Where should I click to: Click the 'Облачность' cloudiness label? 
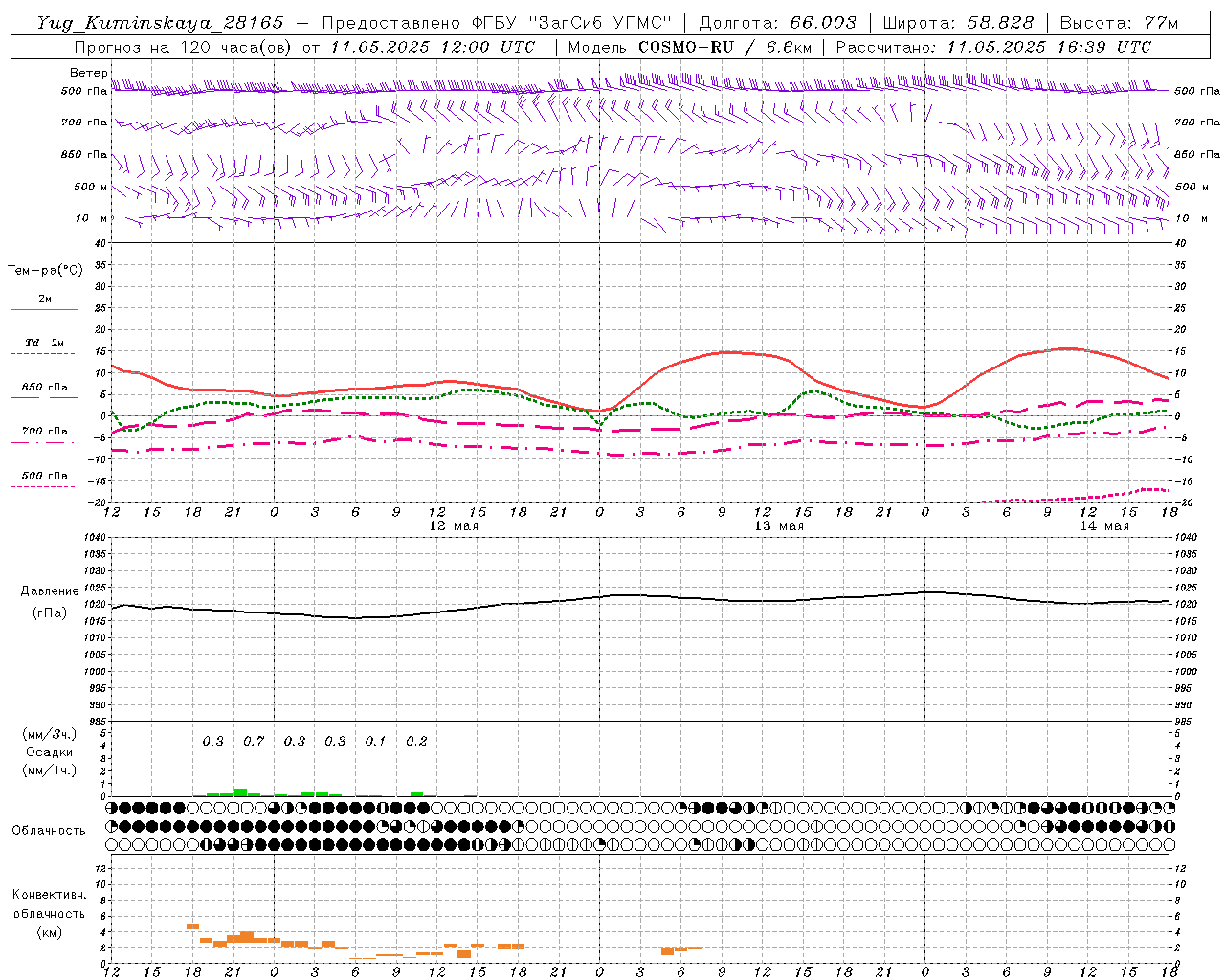click(x=49, y=831)
